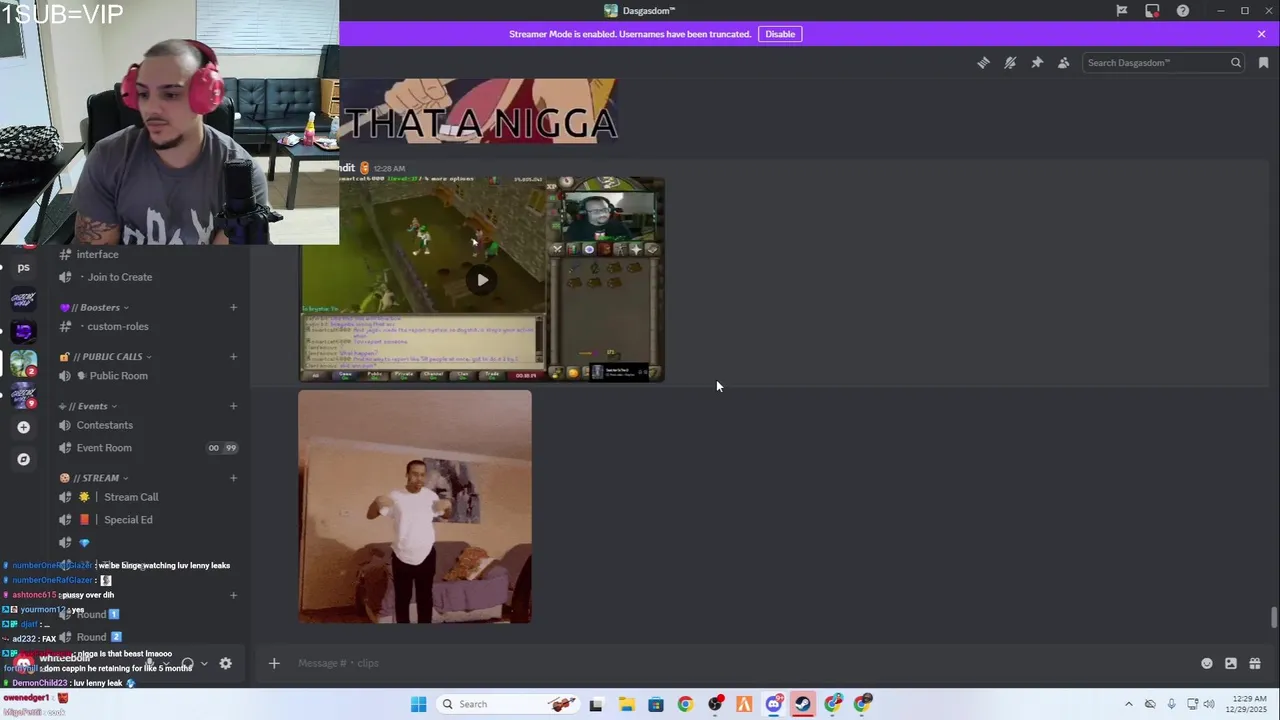Click the message attachment plus button
The height and width of the screenshot is (720, 1280).
(x=274, y=663)
